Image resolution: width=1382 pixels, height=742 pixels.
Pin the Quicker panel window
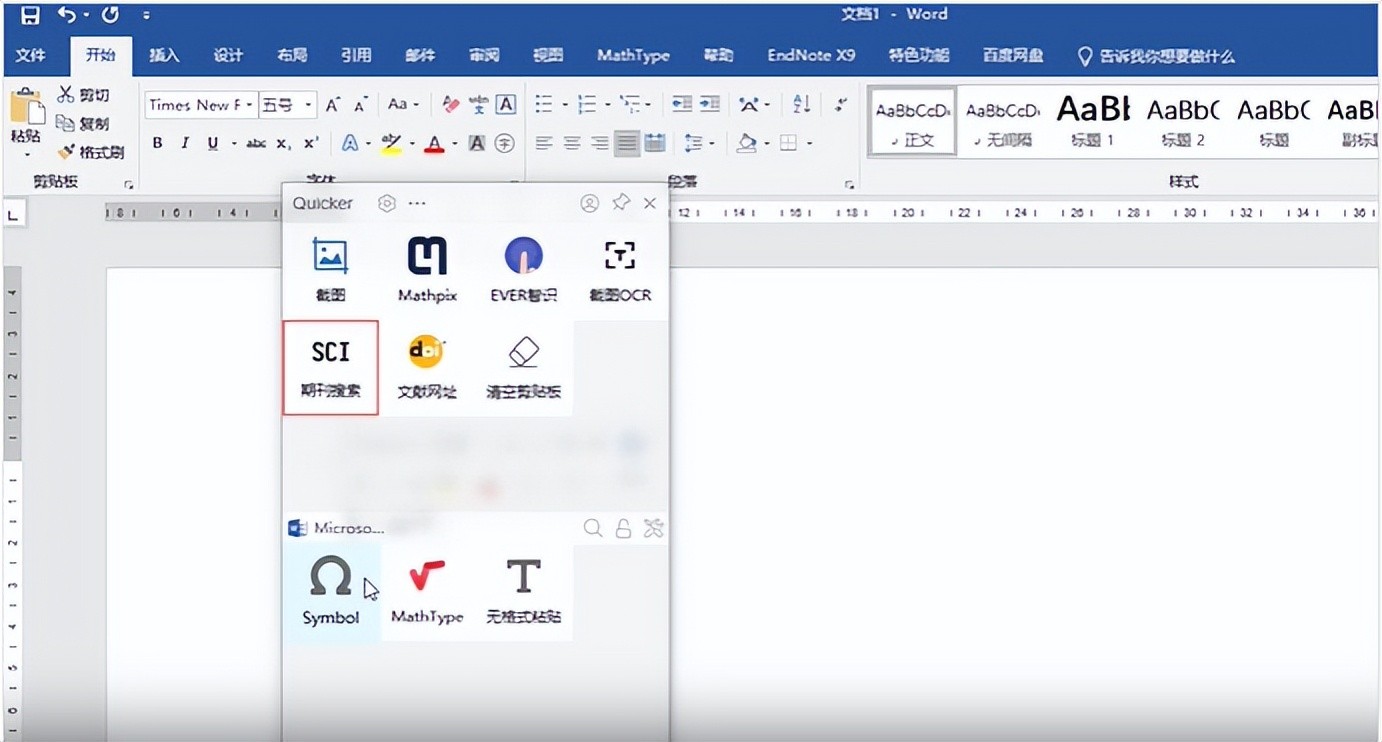coord(620,203)
